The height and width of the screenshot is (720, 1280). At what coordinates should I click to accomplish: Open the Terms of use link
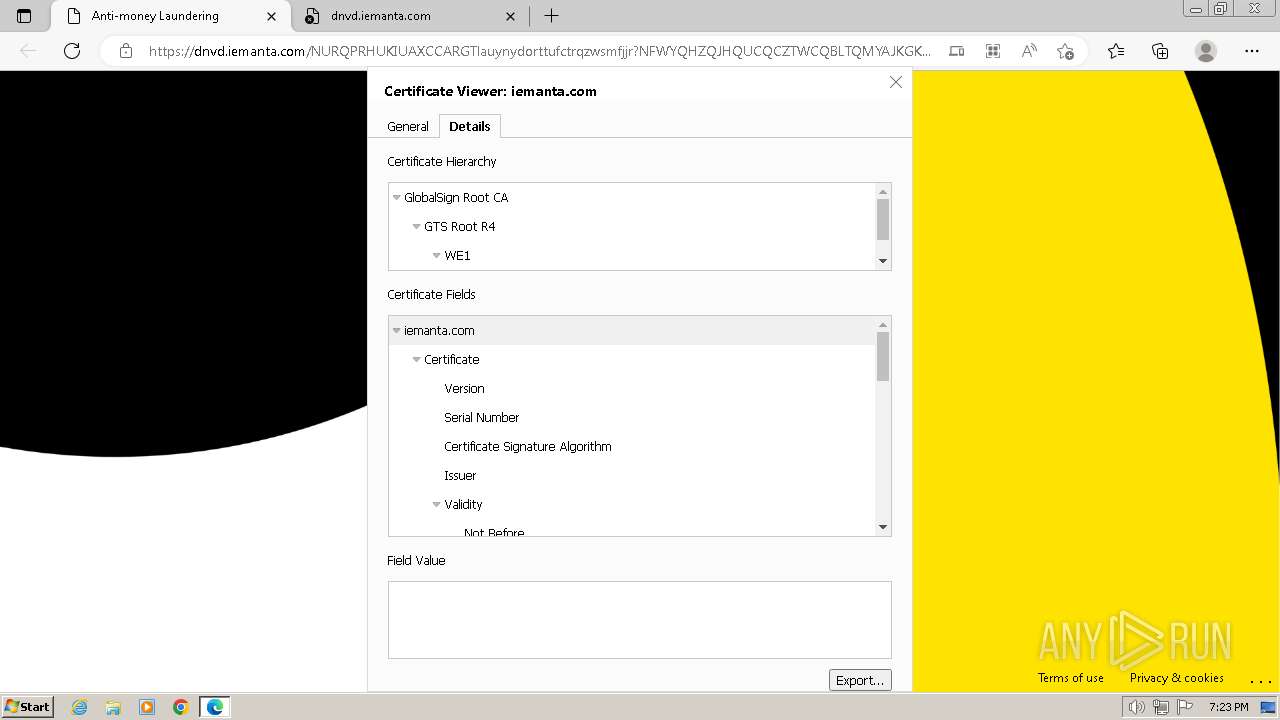point(1071,678)
